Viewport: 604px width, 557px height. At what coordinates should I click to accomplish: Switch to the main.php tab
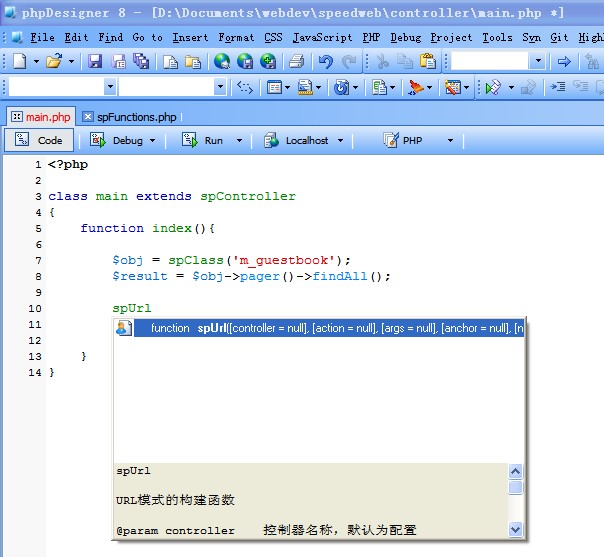pos(48,117)
